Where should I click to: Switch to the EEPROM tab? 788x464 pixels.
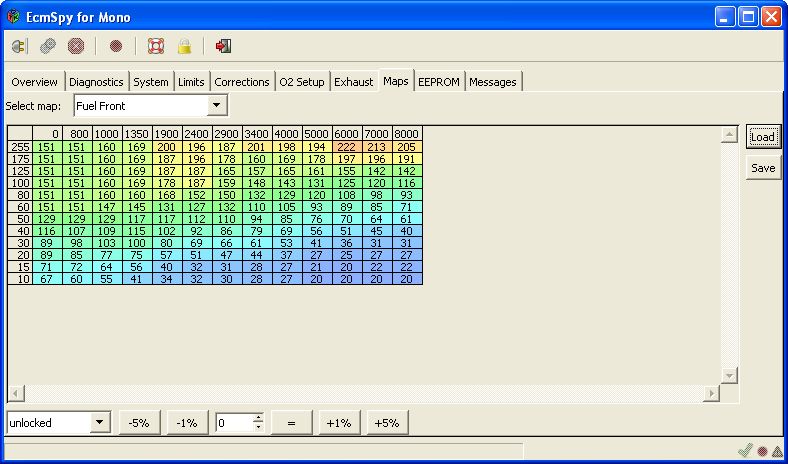tap(438, 82)
